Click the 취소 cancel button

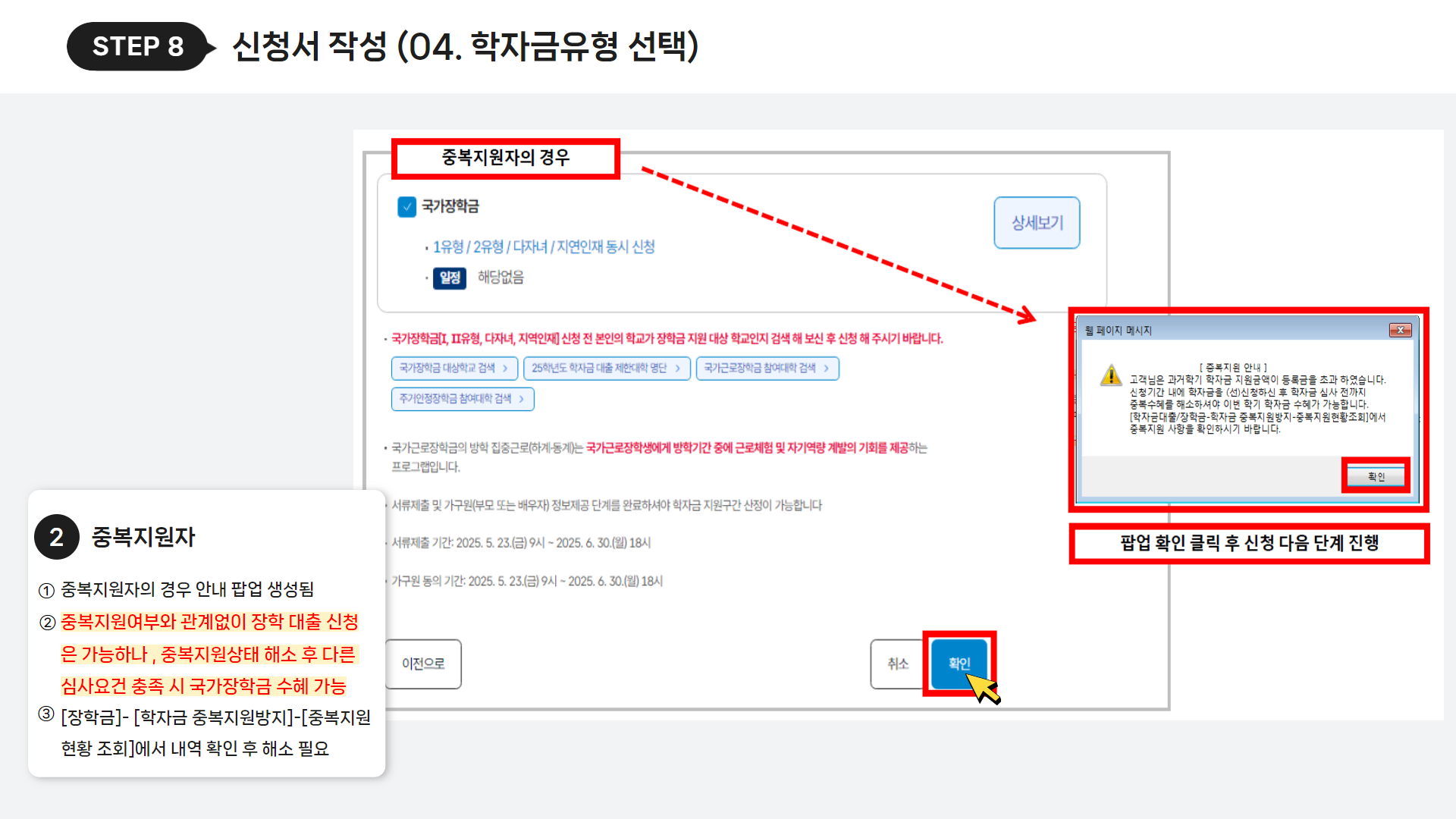pos(898,664)
